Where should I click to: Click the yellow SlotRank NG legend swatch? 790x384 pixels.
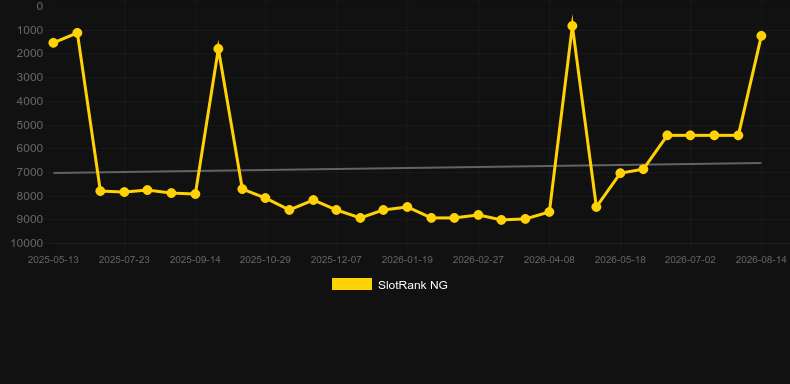pyautogui.click(x=352, y=284)
